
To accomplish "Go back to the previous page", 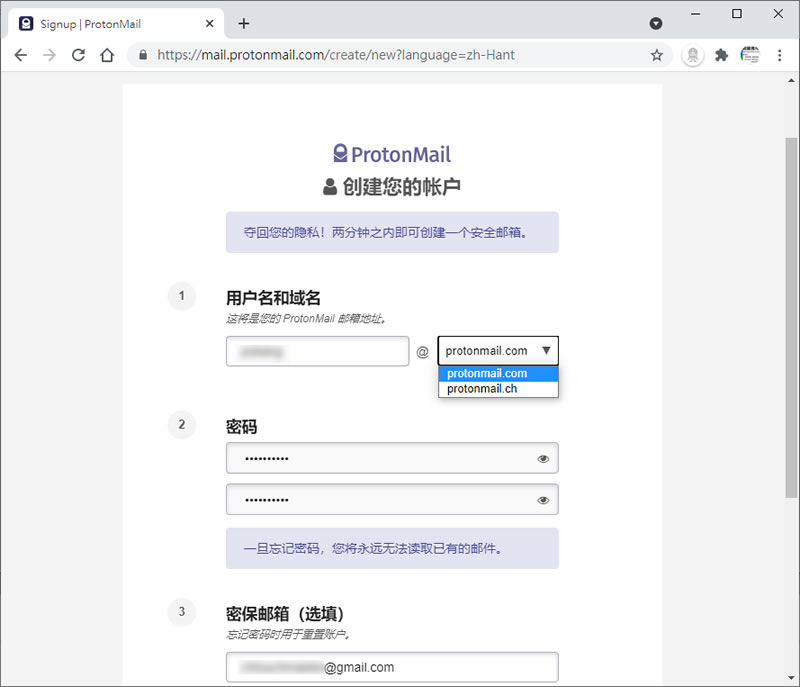I will coord(20,55).
